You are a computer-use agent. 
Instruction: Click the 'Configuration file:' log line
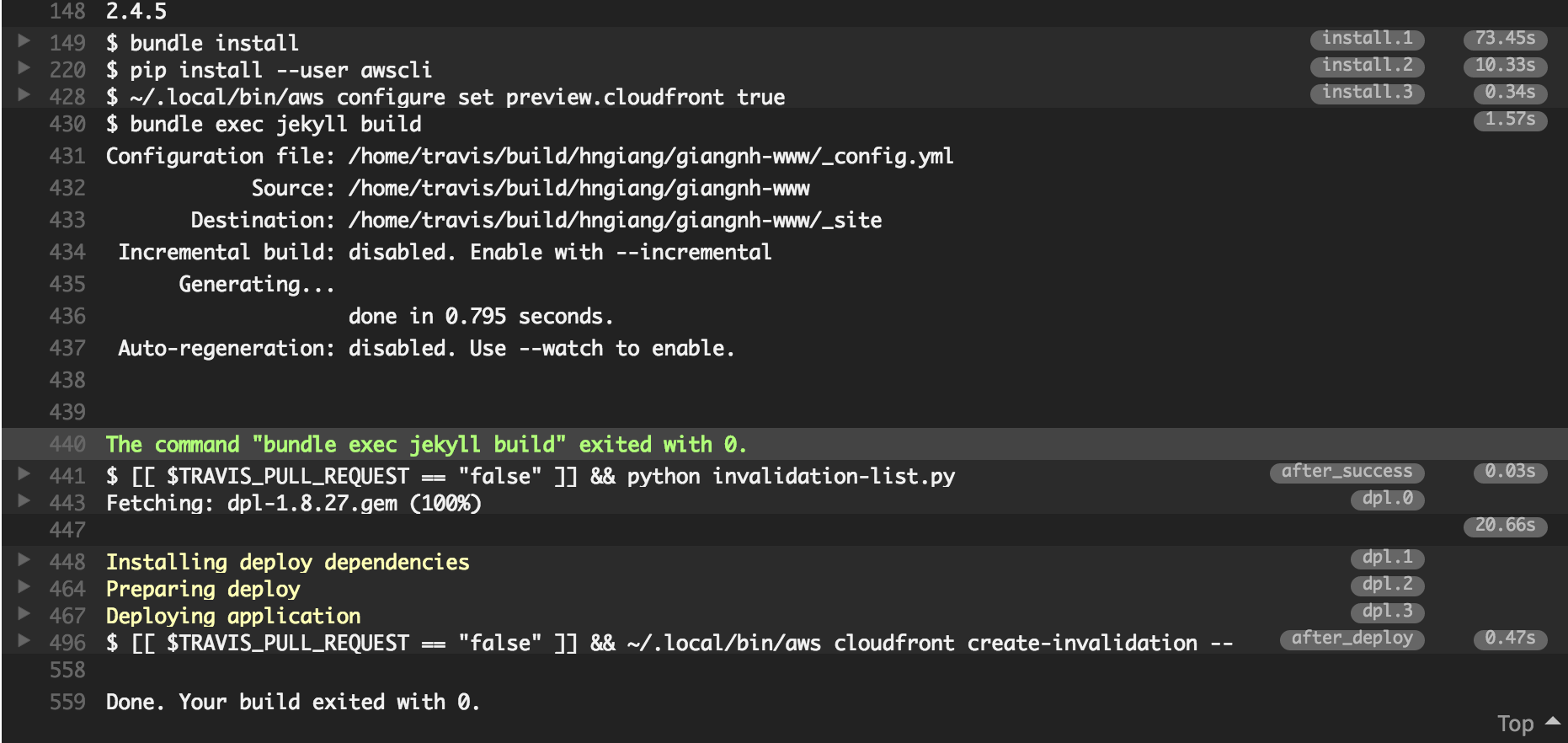click(530, 156)
